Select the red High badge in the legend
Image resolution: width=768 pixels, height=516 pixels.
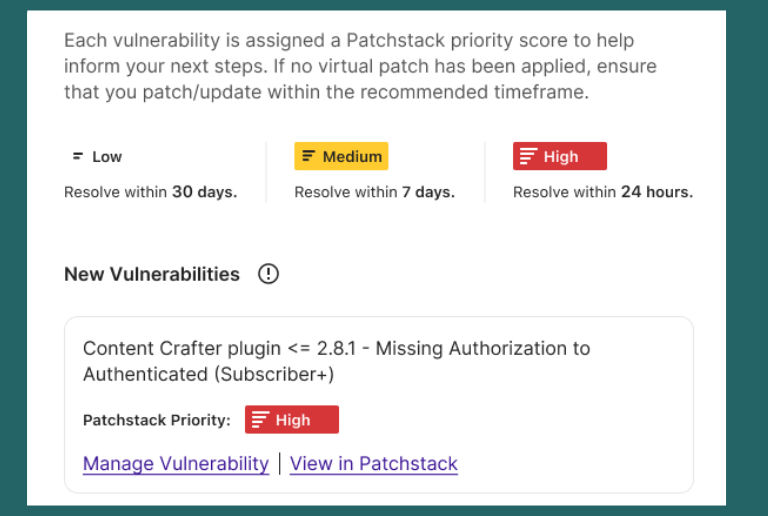[559, 157]
